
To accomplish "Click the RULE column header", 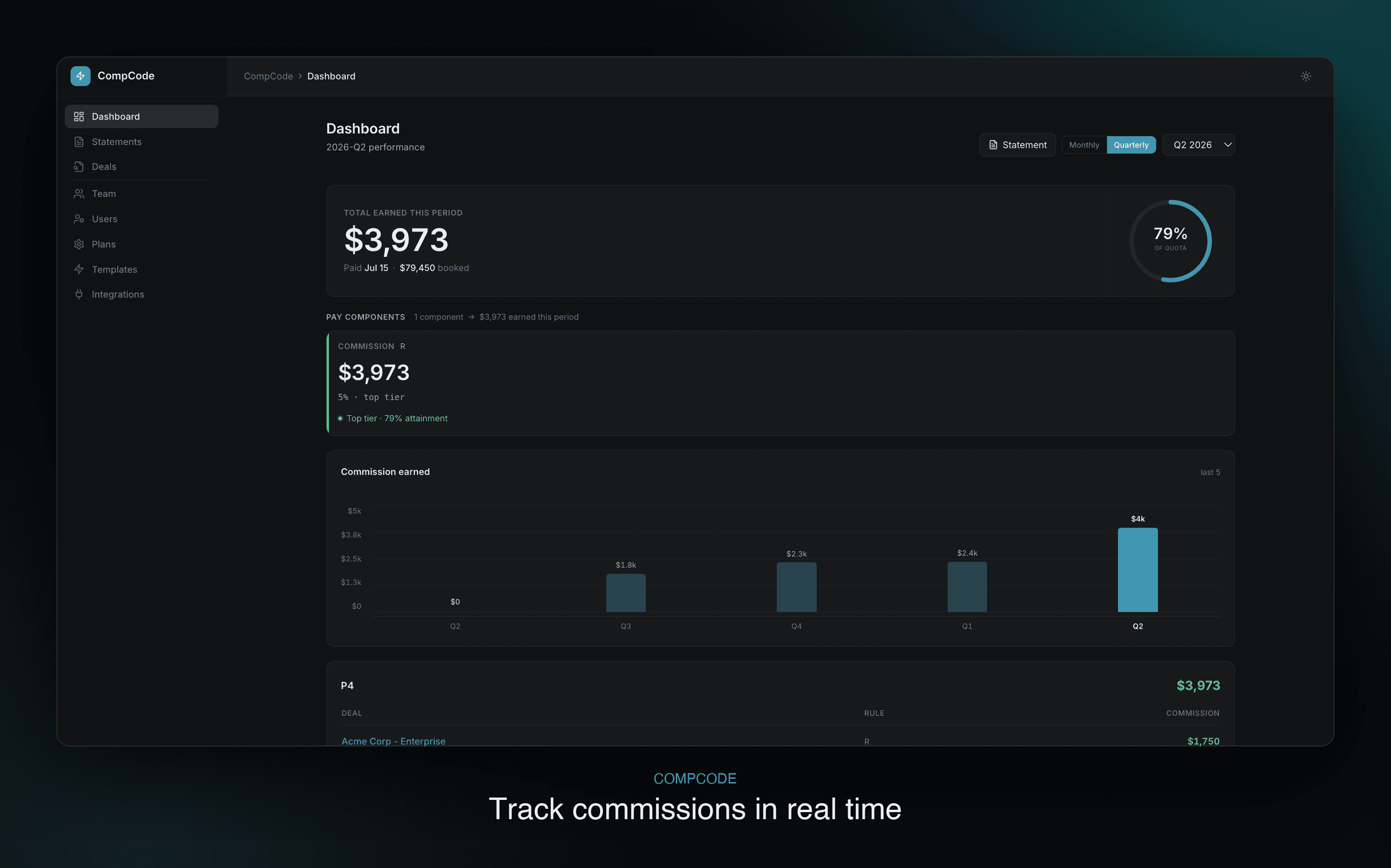I will tap(874, 713).
